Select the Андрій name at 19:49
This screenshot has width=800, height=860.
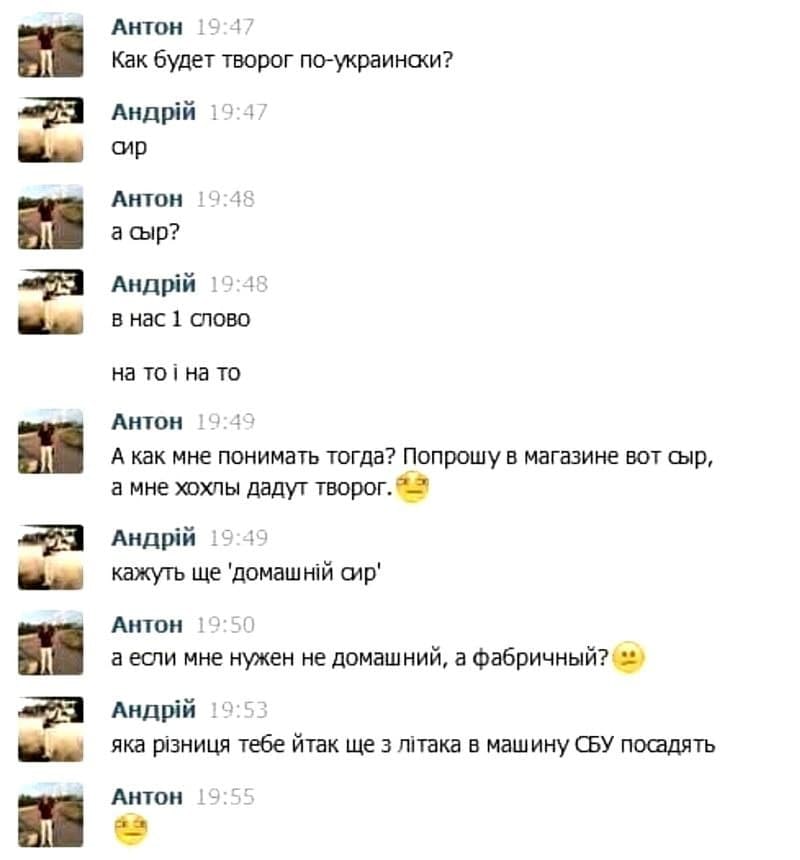click(x=154, y=538)
